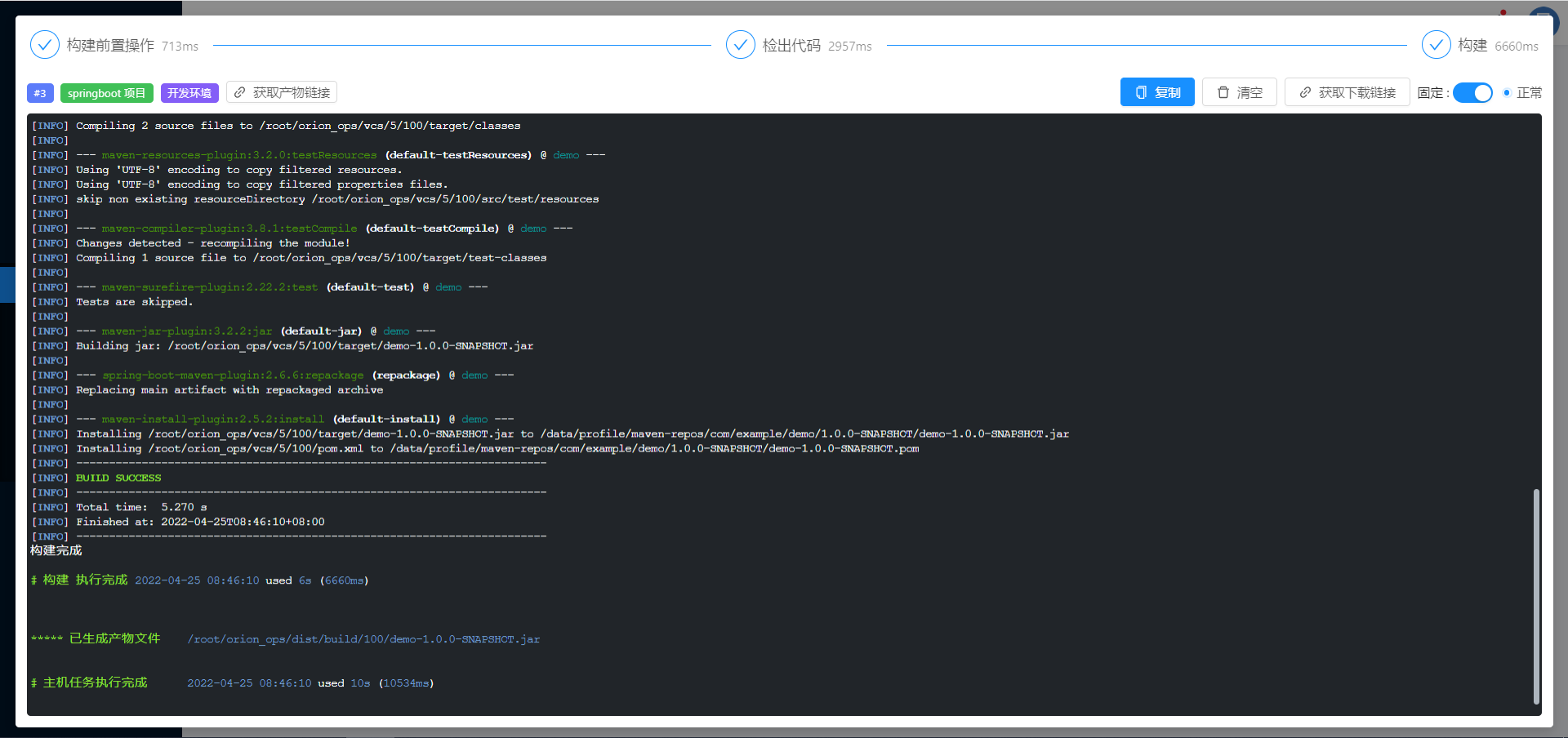Click the 713ms duration beside 构建前置操作
The image size is (1568, 738).
(x=180, y=47)
